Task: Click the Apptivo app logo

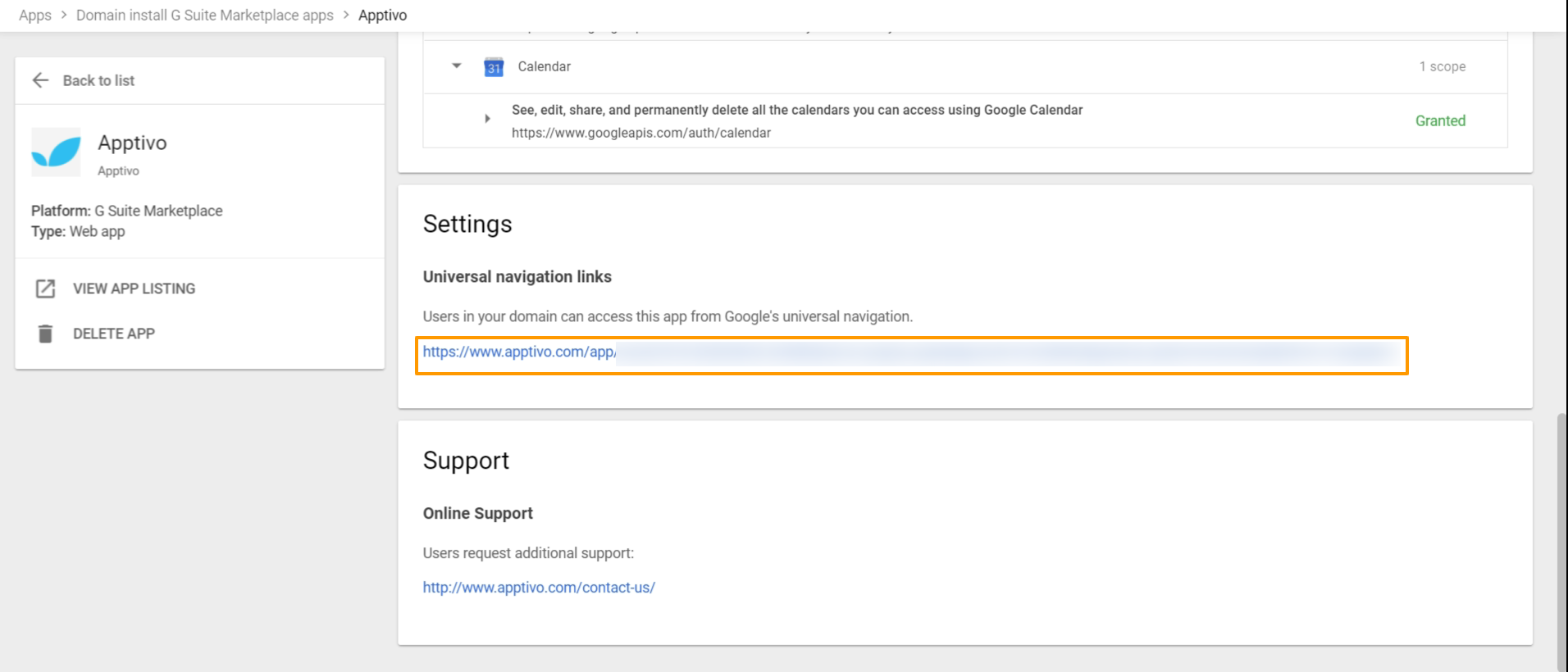Action: tap(56, 152)
